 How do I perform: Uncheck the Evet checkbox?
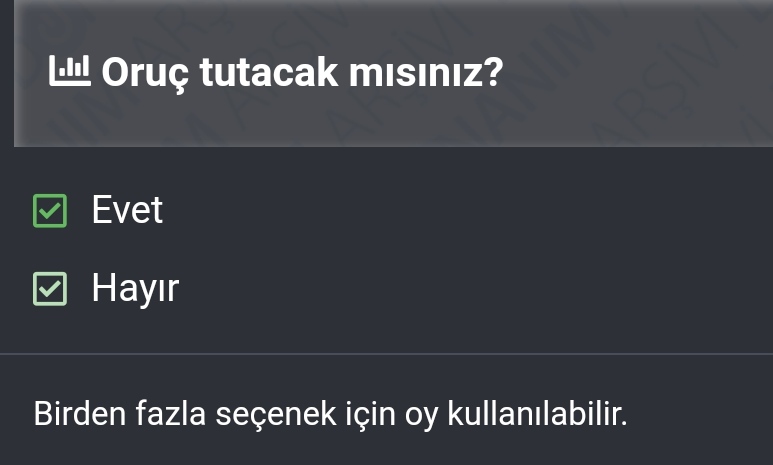[50, 211]
